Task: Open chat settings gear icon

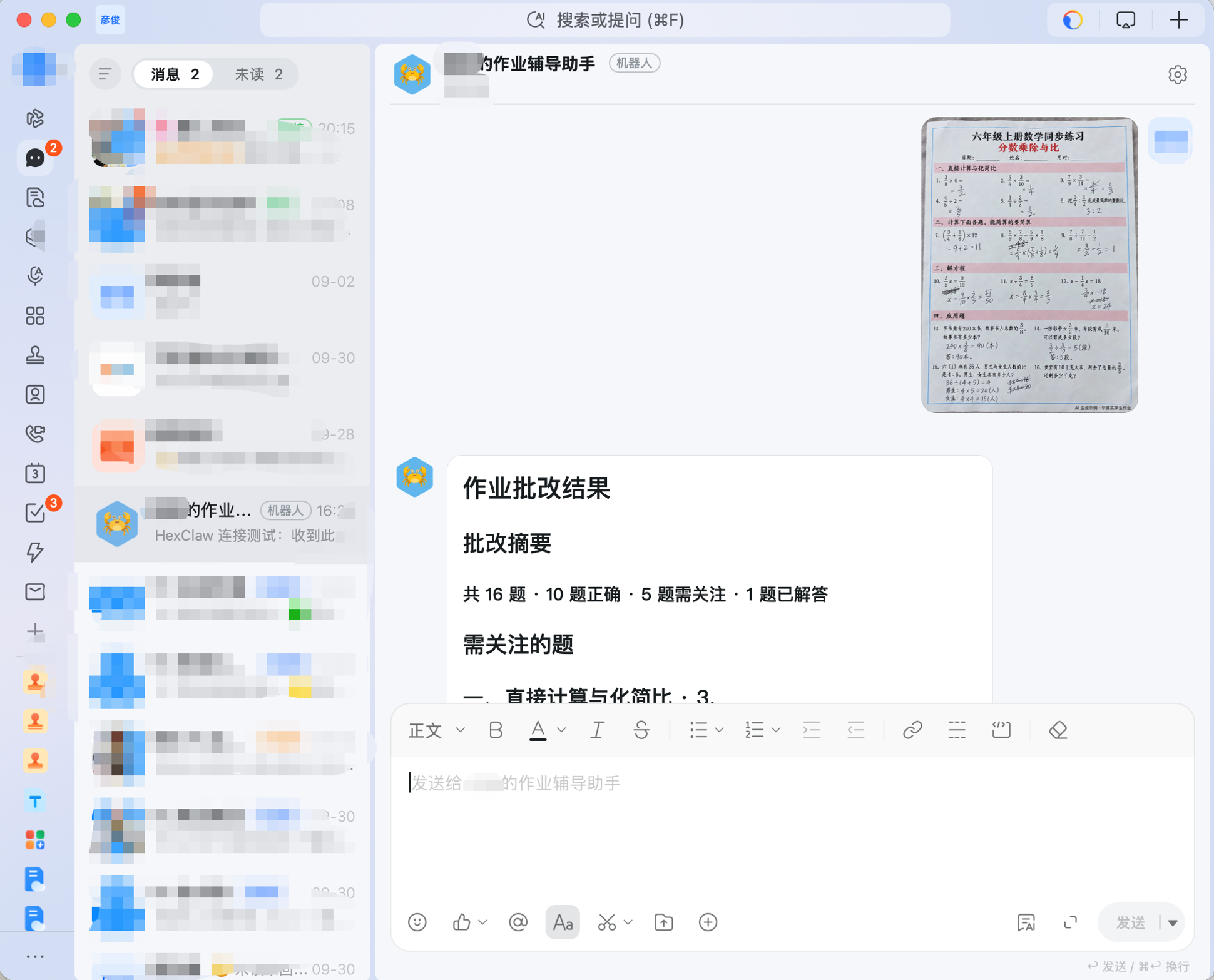Action: (x=1177, y=74)
